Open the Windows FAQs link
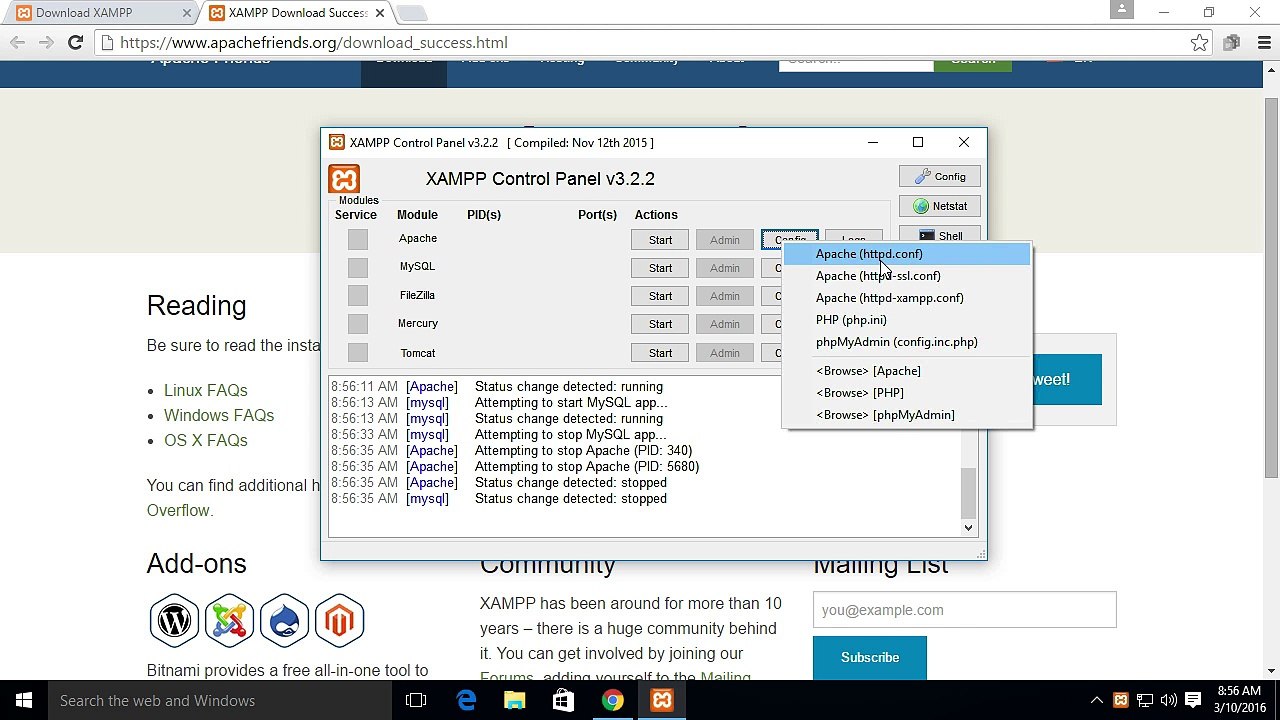Screen dimensions: 1280x720 point(219,415)
